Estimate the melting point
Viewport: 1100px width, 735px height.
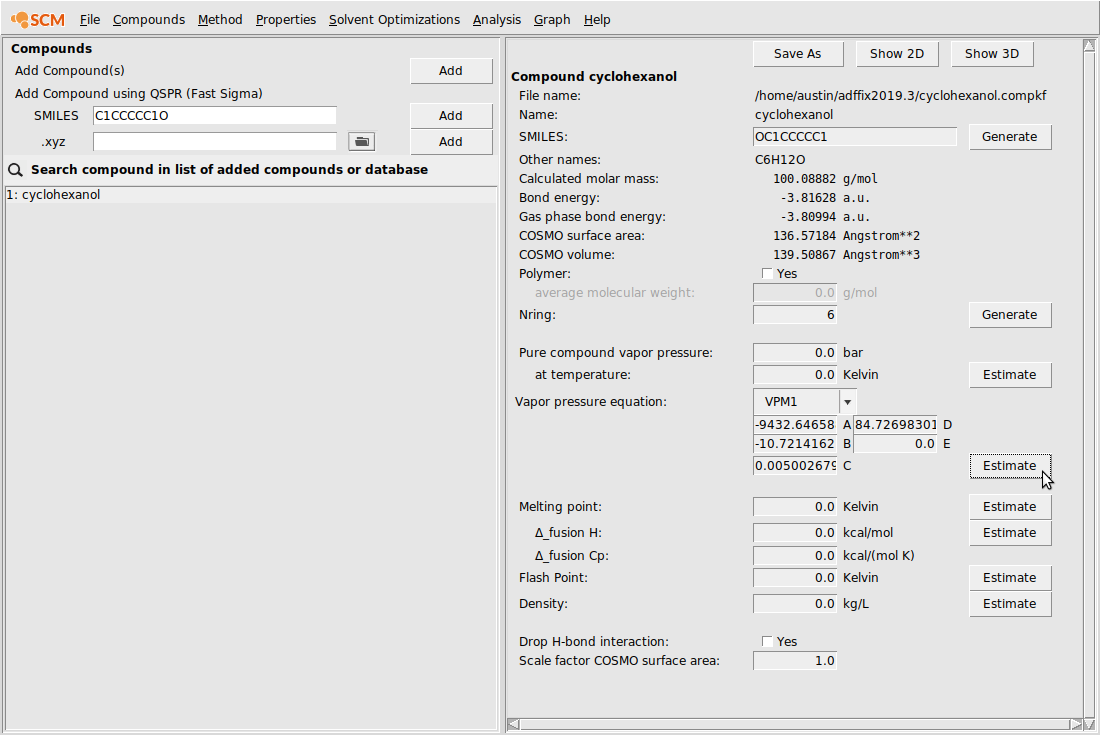coord(1010,506)
